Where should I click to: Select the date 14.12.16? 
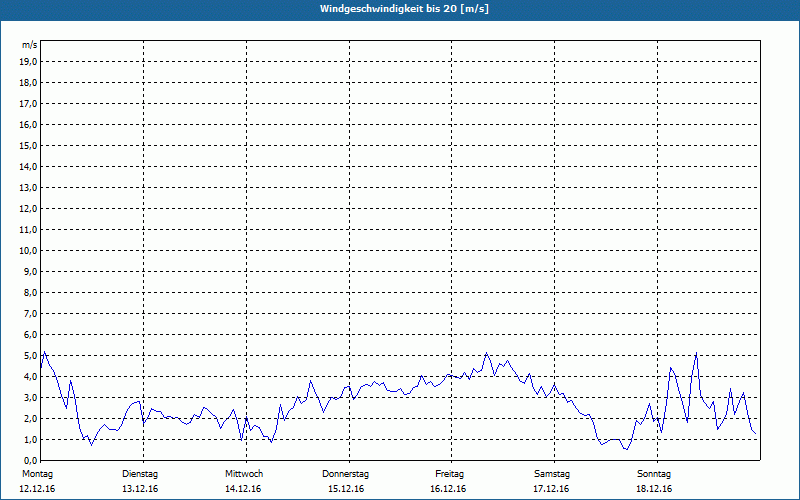243,489
